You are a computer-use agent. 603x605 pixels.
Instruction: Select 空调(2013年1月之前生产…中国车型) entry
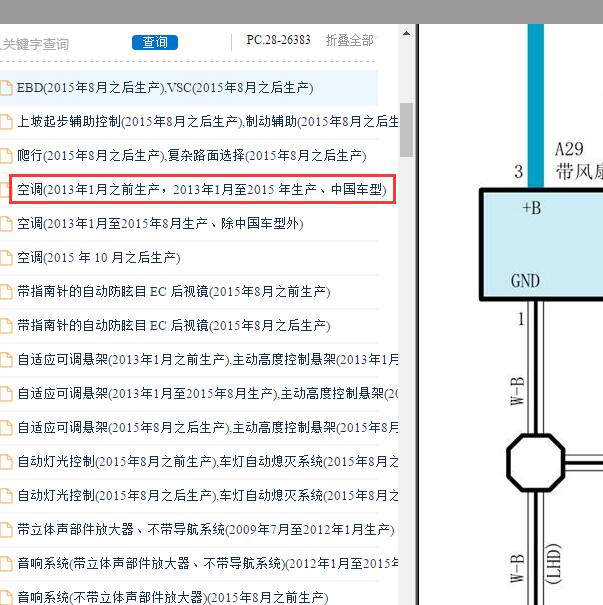click(x=203, y=189)
